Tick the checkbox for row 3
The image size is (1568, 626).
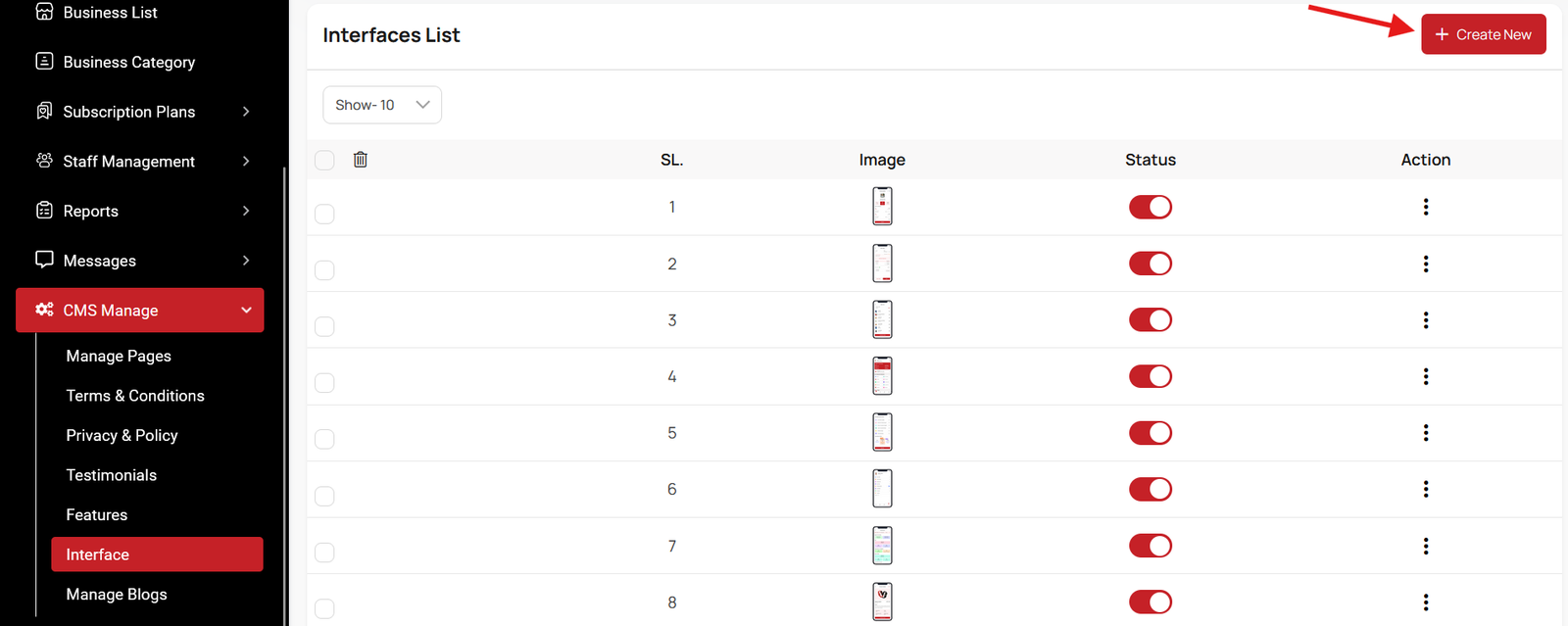[x=324, y=326]
